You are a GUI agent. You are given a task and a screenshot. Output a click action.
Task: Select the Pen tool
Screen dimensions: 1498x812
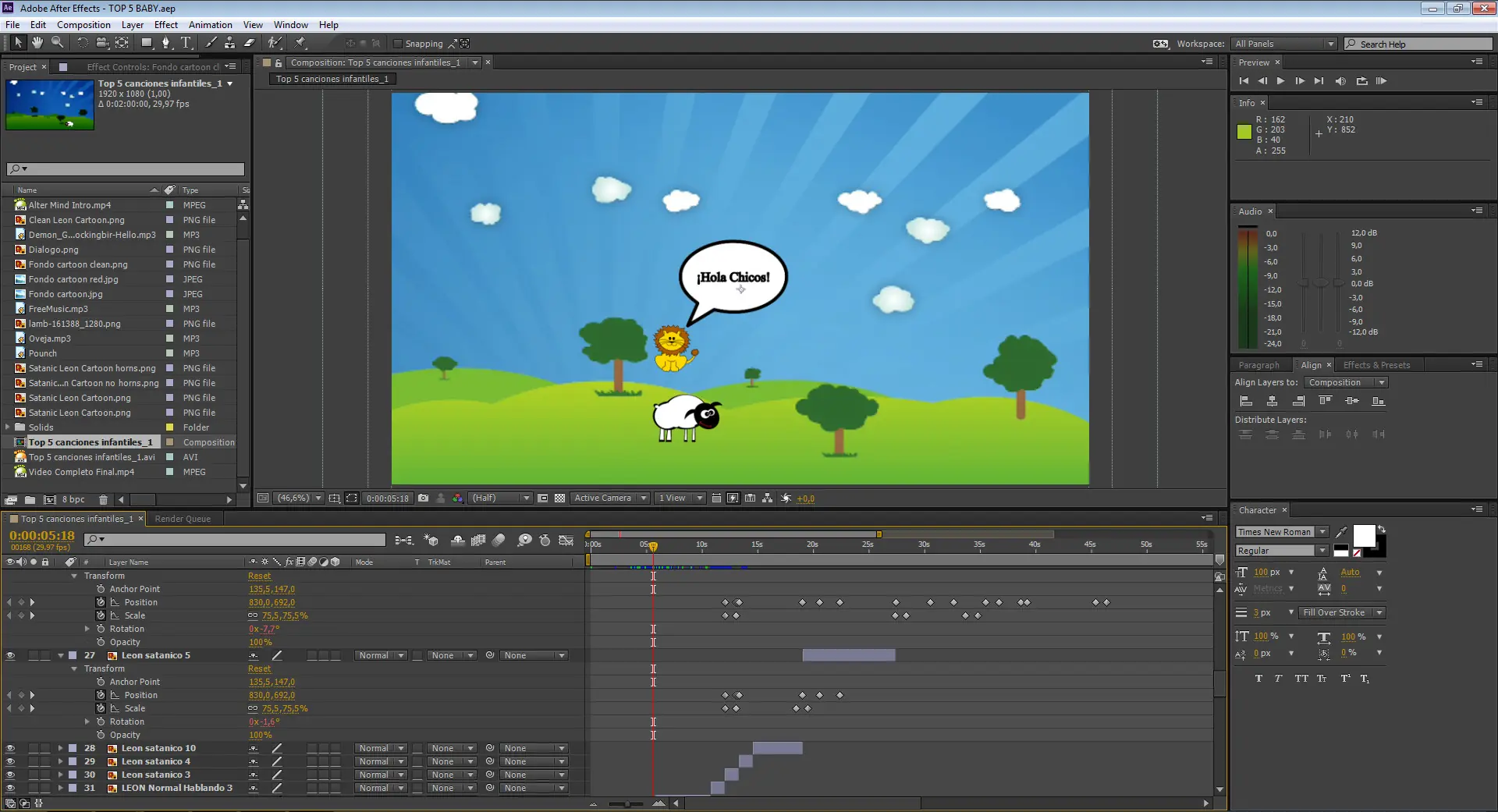tap(165, 43)
